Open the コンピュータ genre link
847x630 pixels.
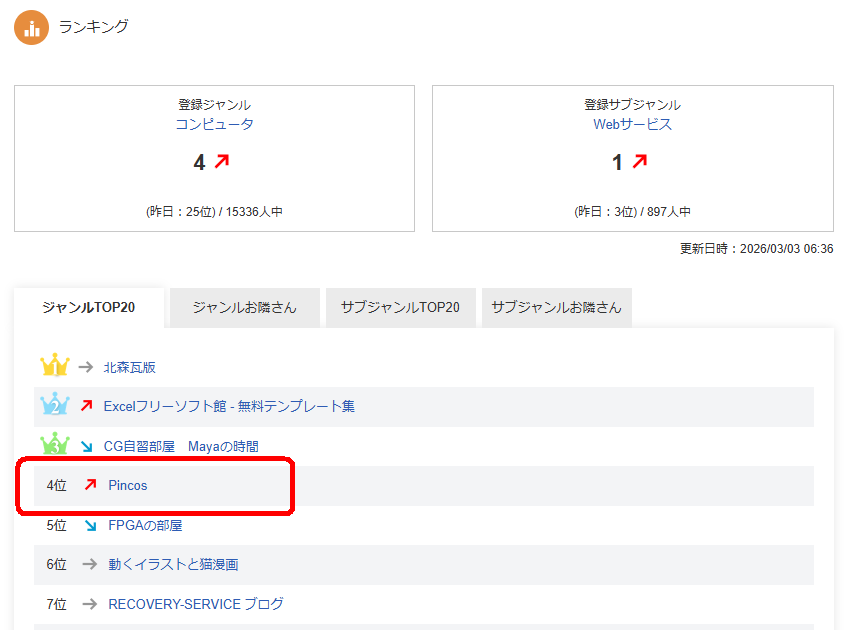tap(214, 124)
